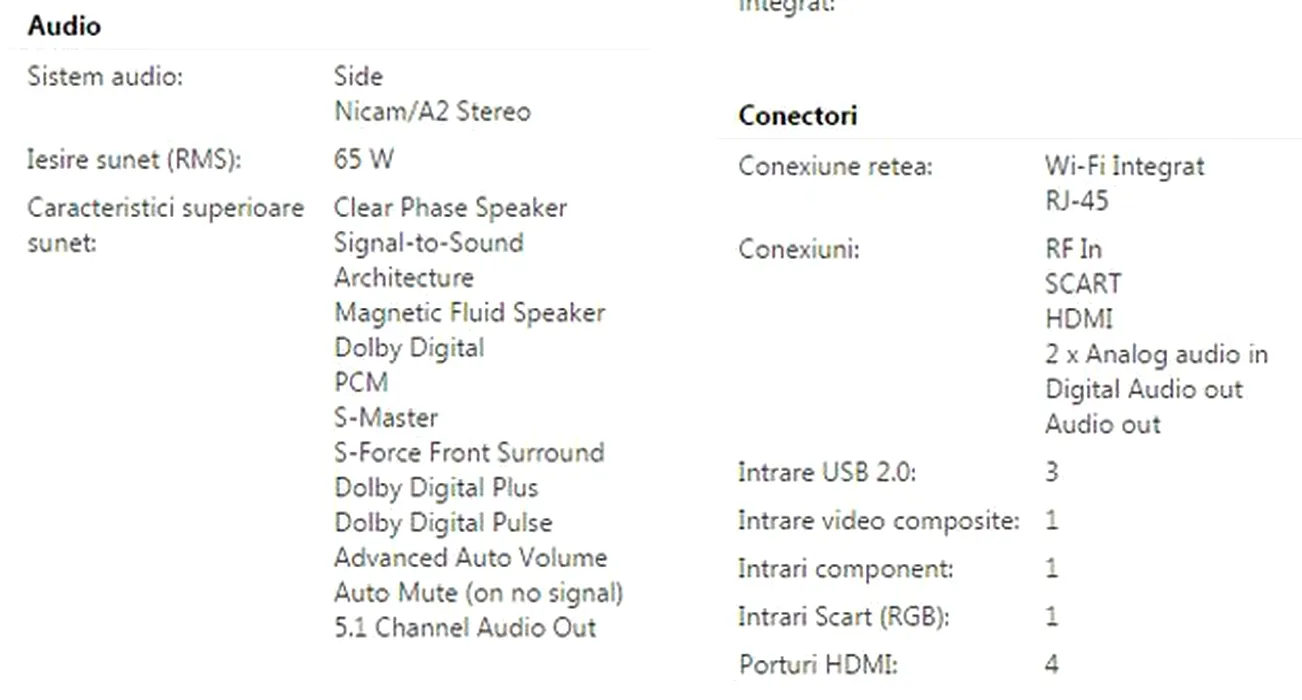Click the 'Nicam/A2 Stereo' value
This screenshot has height=700, width=1302.
tap(432, 111)
